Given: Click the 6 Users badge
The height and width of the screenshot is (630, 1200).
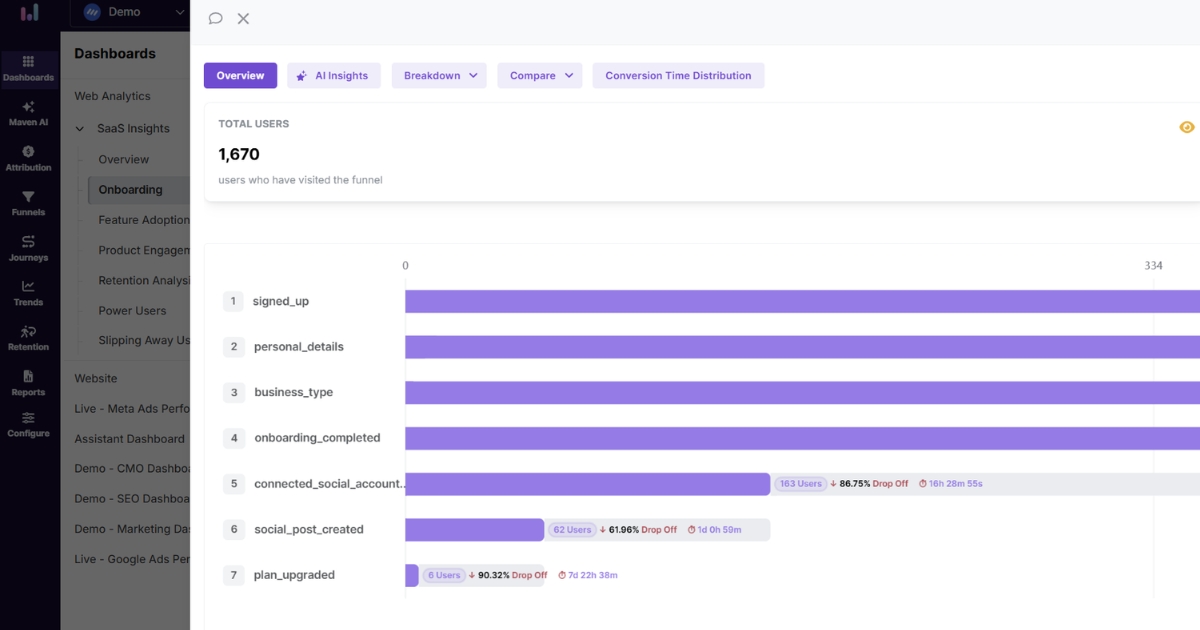Looking at the screenshot, I should pyautogui.click(x=443, y=575).
